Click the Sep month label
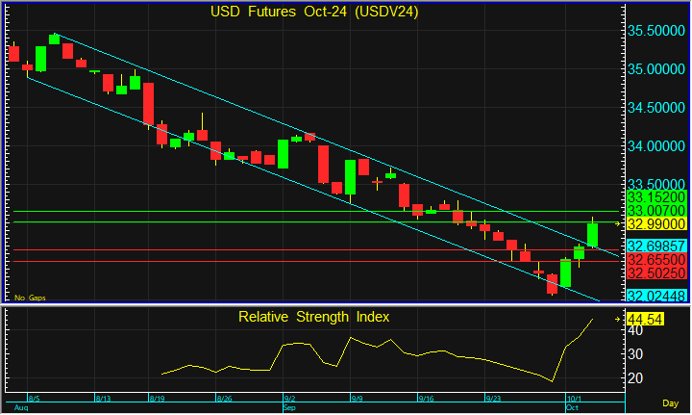The image size is (692, 415). tap(290, 407)
